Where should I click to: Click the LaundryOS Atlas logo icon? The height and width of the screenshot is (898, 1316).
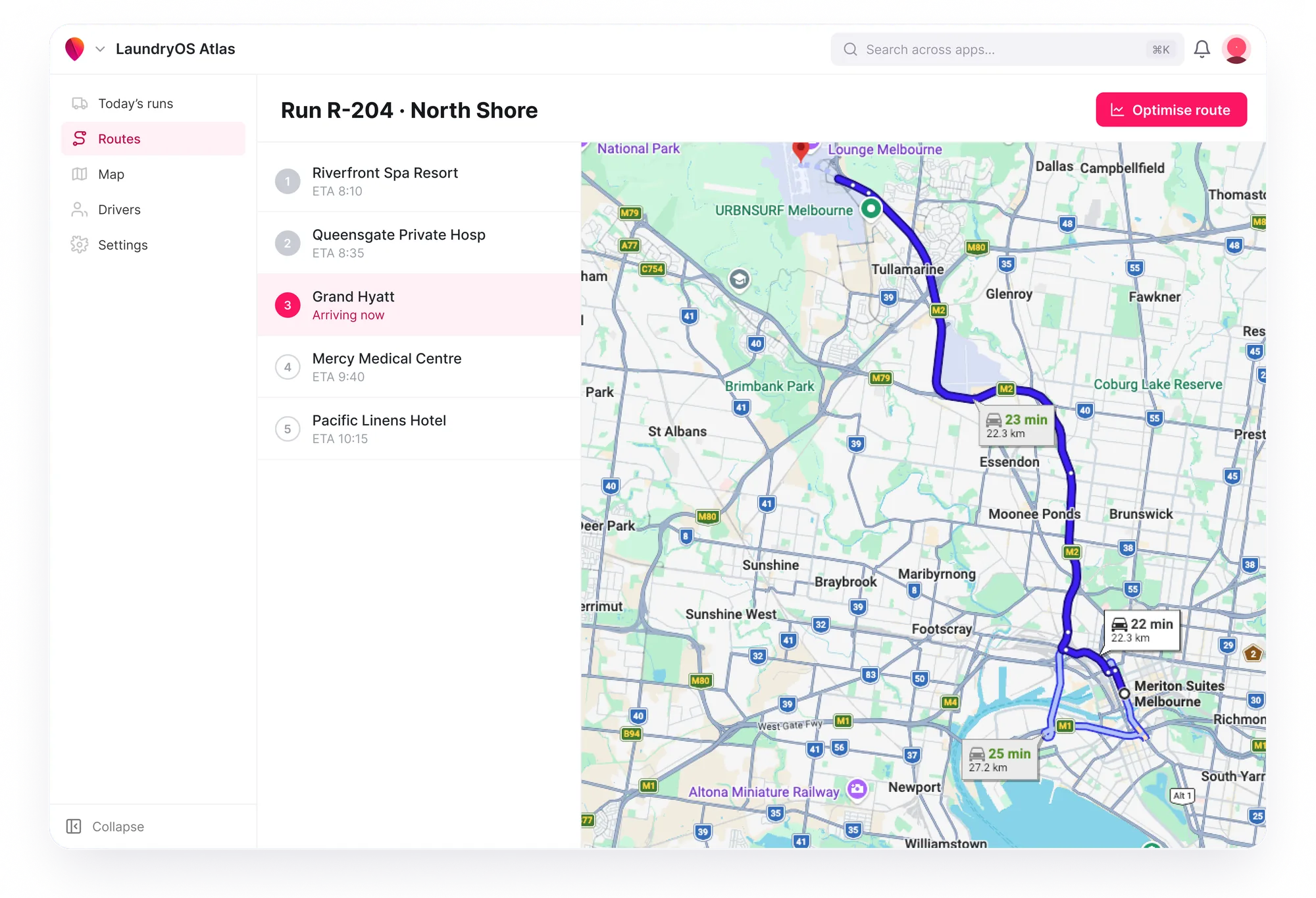[75, 49]
